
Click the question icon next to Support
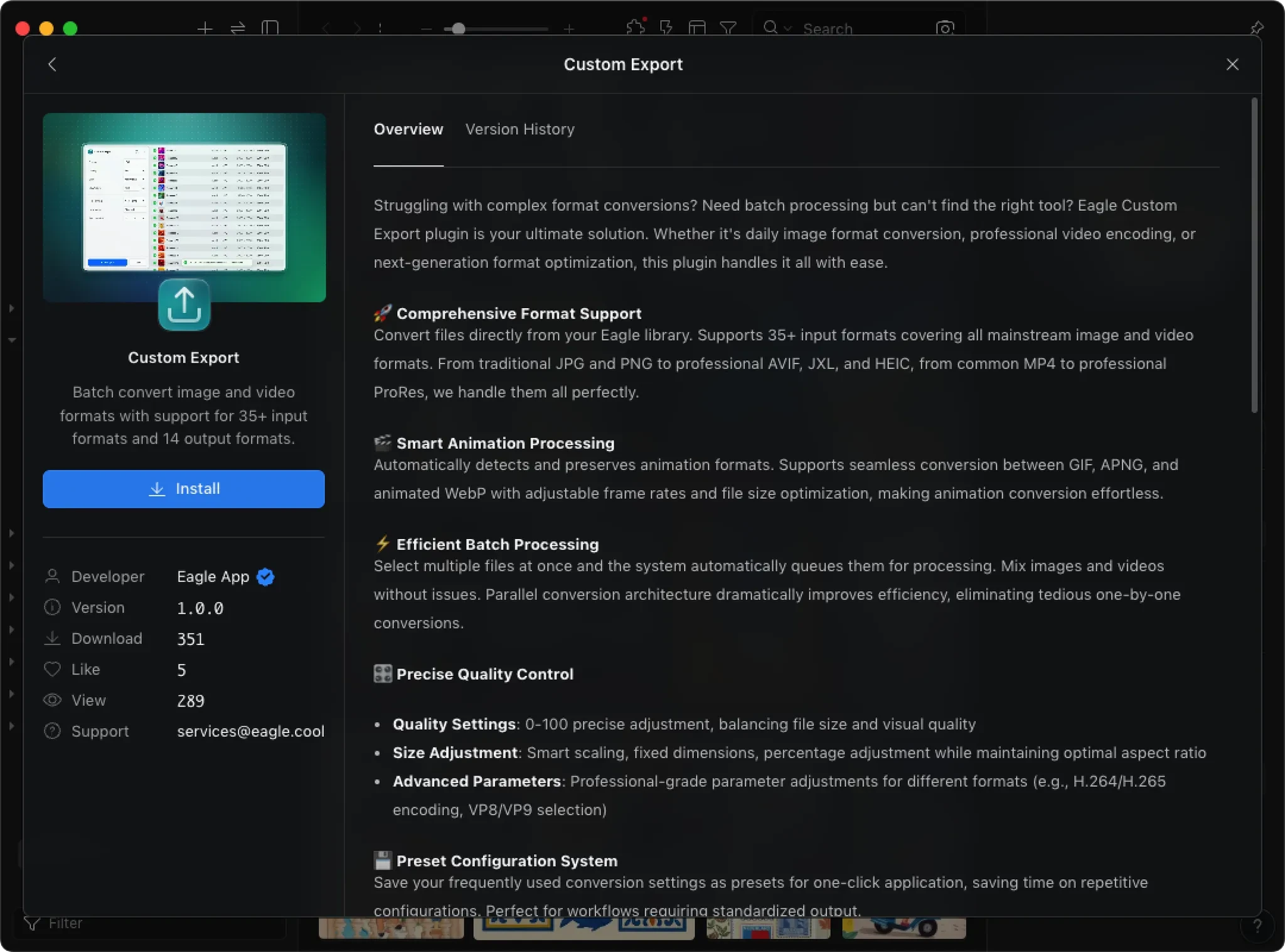point(53,730)
